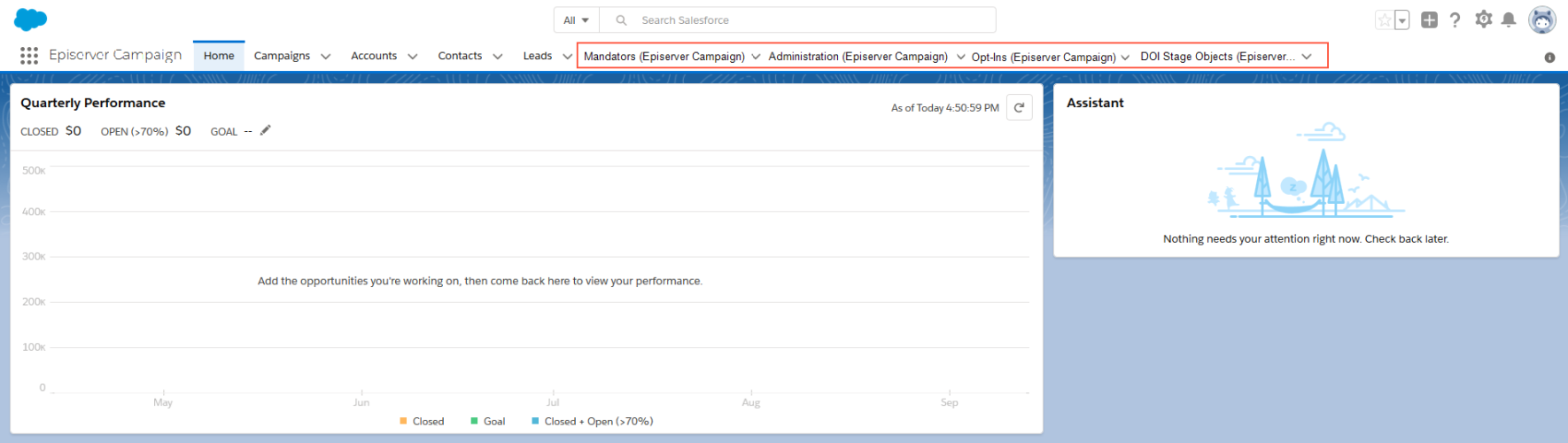Open the Notifications bell

point(1509,19)
